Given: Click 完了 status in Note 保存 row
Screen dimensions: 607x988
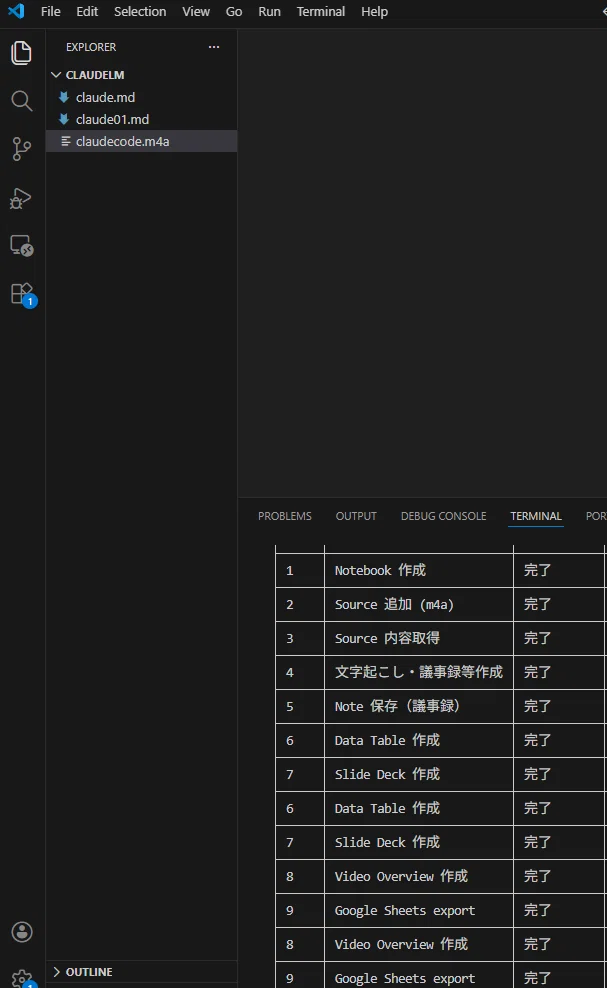Looking at the screenshot, I should click(x=538, y=706).
